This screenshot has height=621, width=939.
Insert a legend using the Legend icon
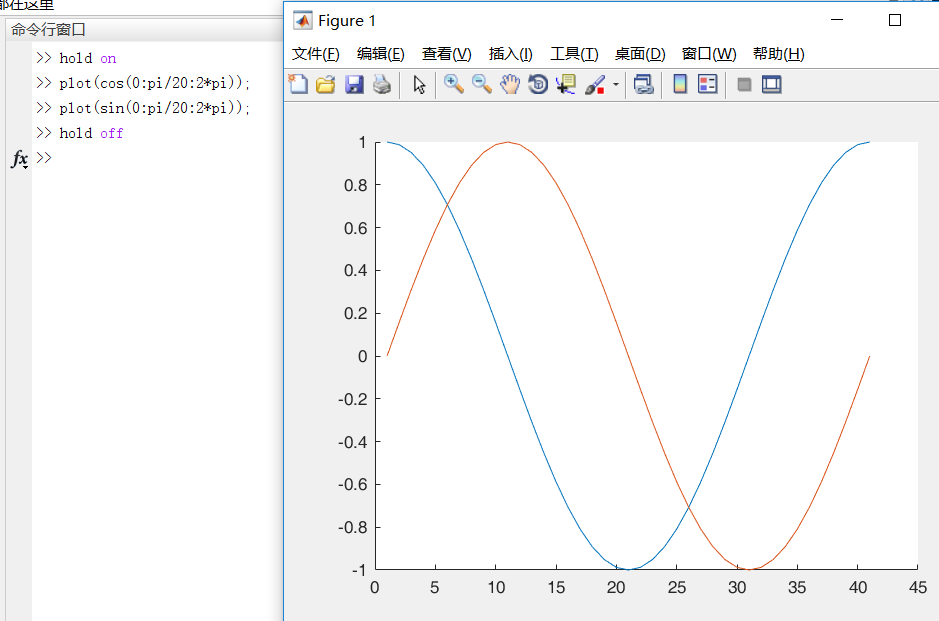pyautogui.click(x=708, y=85)
